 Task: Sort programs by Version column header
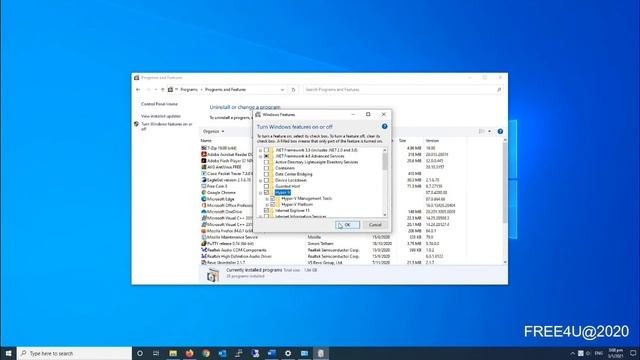coord(432,141)
